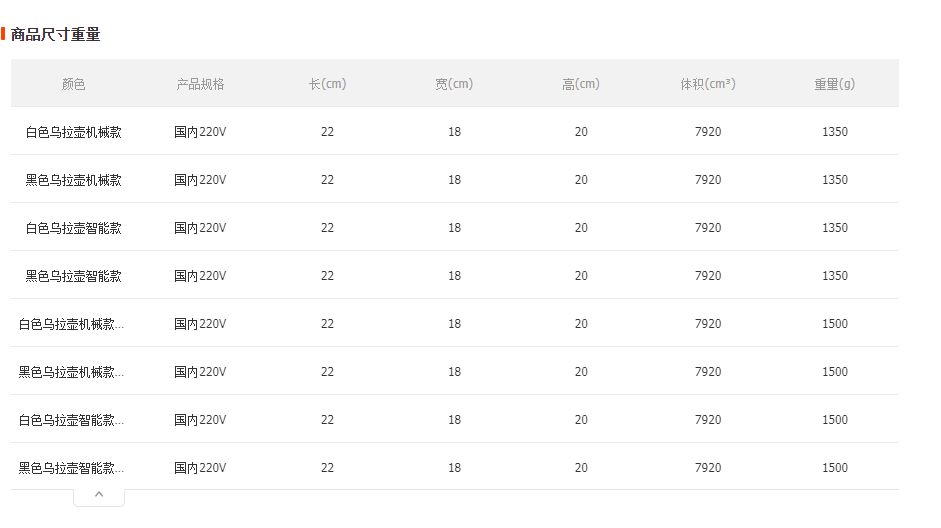This screenshot has height=528, width=941.
Task: Select the 白色乌拉壶机械款 row name
Action: (74, 132)
